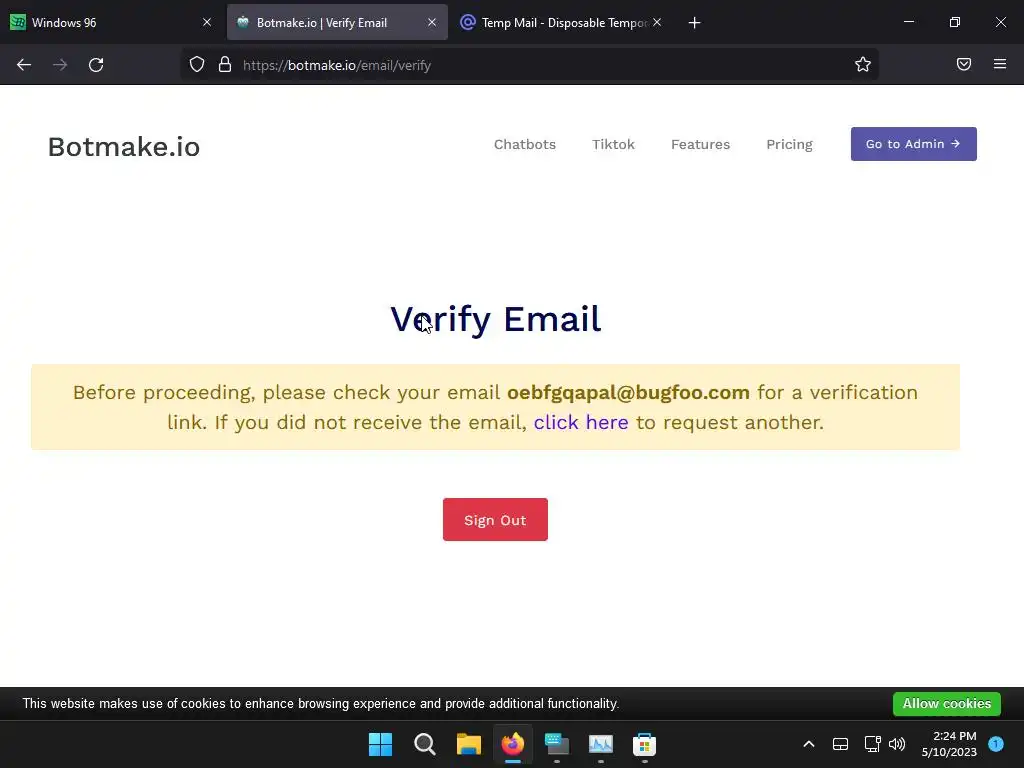This screenshot has height=768, width=1024.
Task: Open File Explorer from the taskbar
Action: (469, 744)
